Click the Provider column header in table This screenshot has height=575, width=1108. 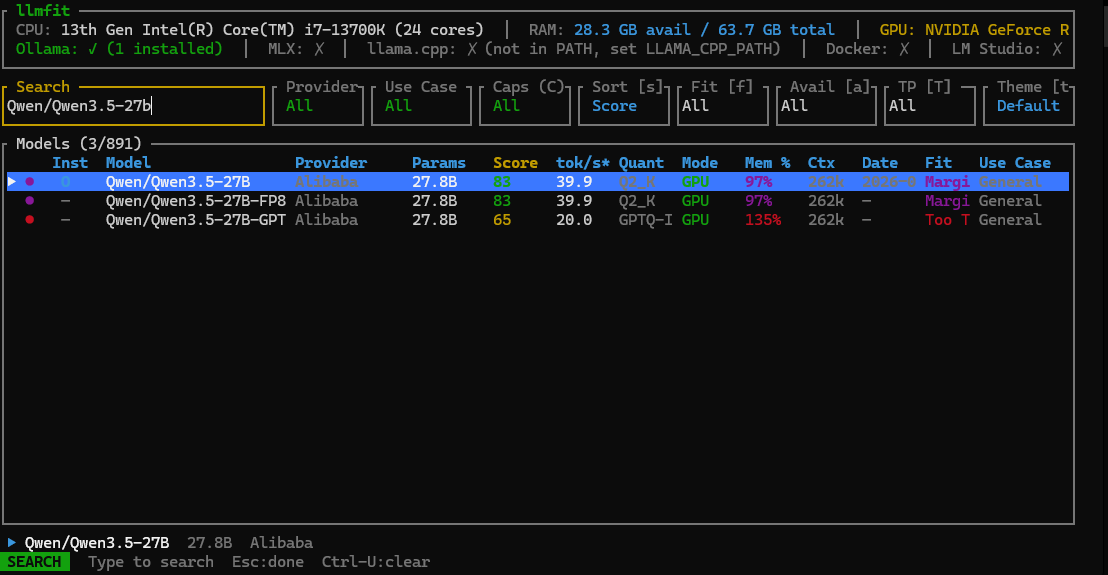(x=331, y=162)
